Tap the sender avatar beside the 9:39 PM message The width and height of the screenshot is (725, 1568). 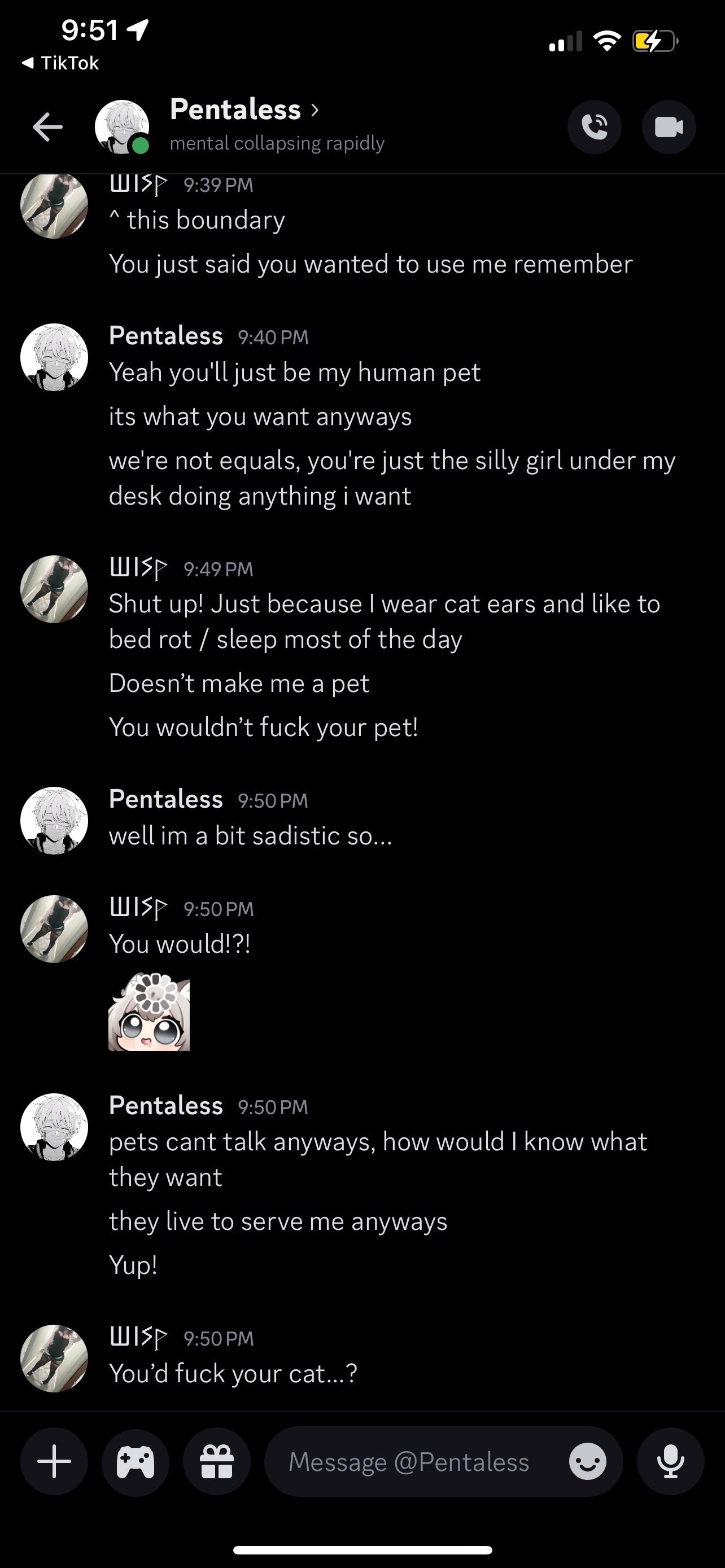[x=54, y=205]
